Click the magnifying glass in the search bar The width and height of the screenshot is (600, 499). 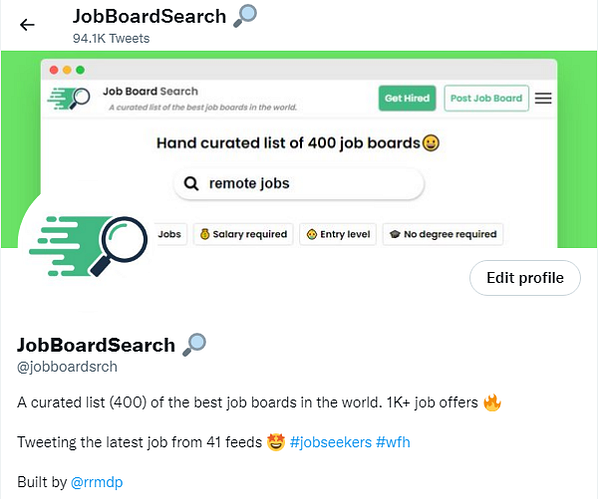point(190,184)
